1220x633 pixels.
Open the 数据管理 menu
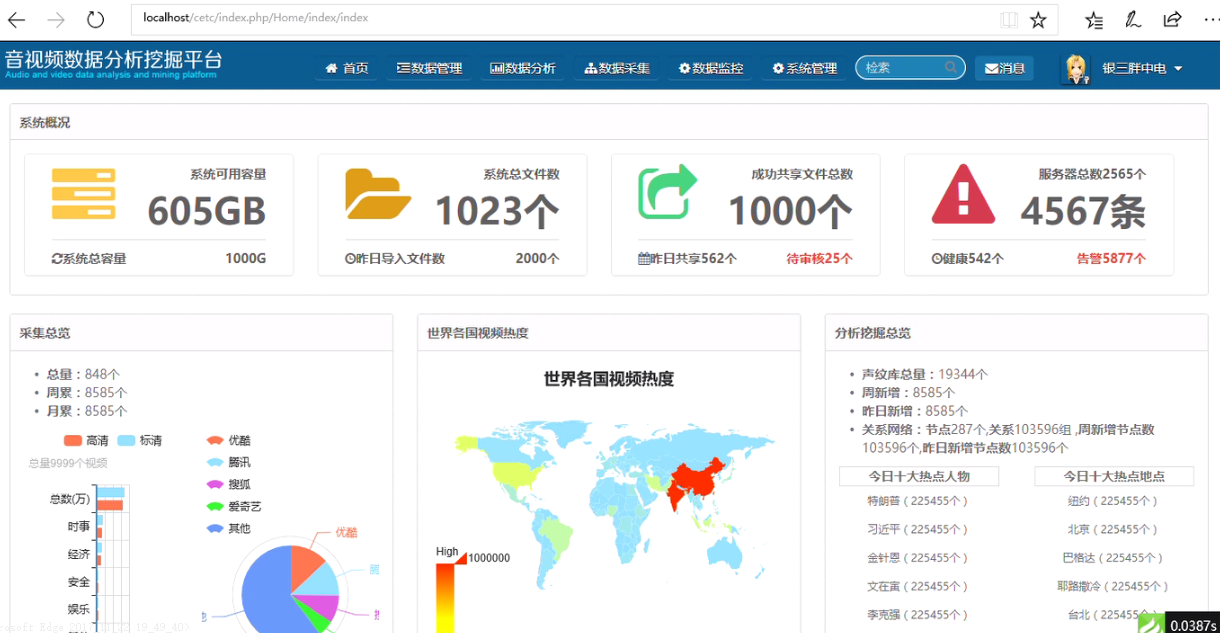(x=429, y=68)
